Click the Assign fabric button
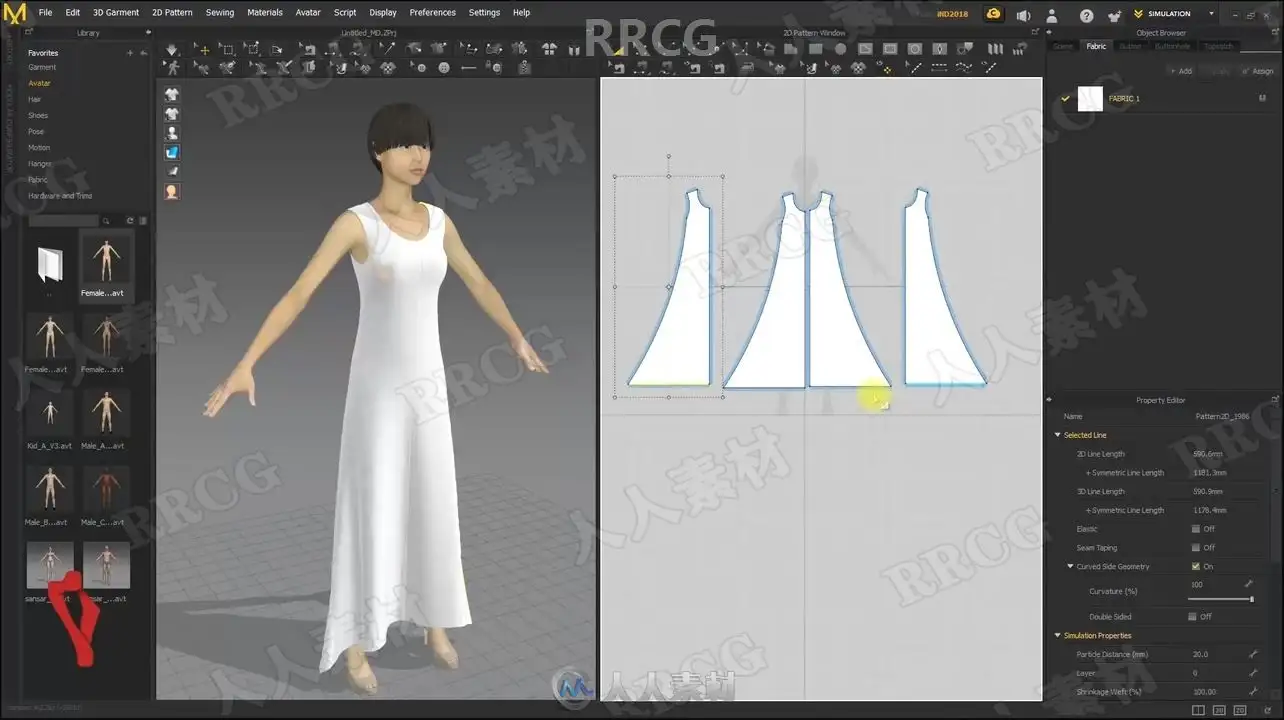This screenshot has height=720, width=1284. (1257, 71)
